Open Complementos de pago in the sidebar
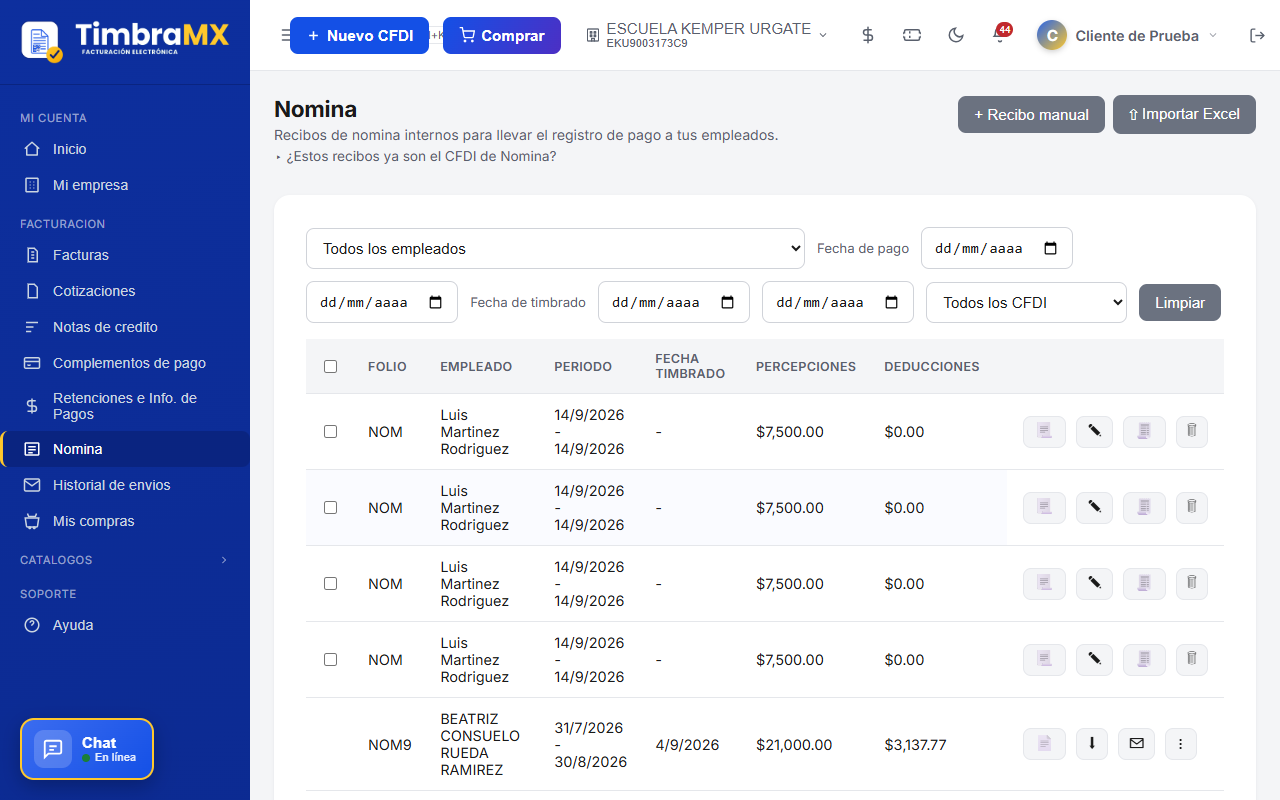 point(125,363)
